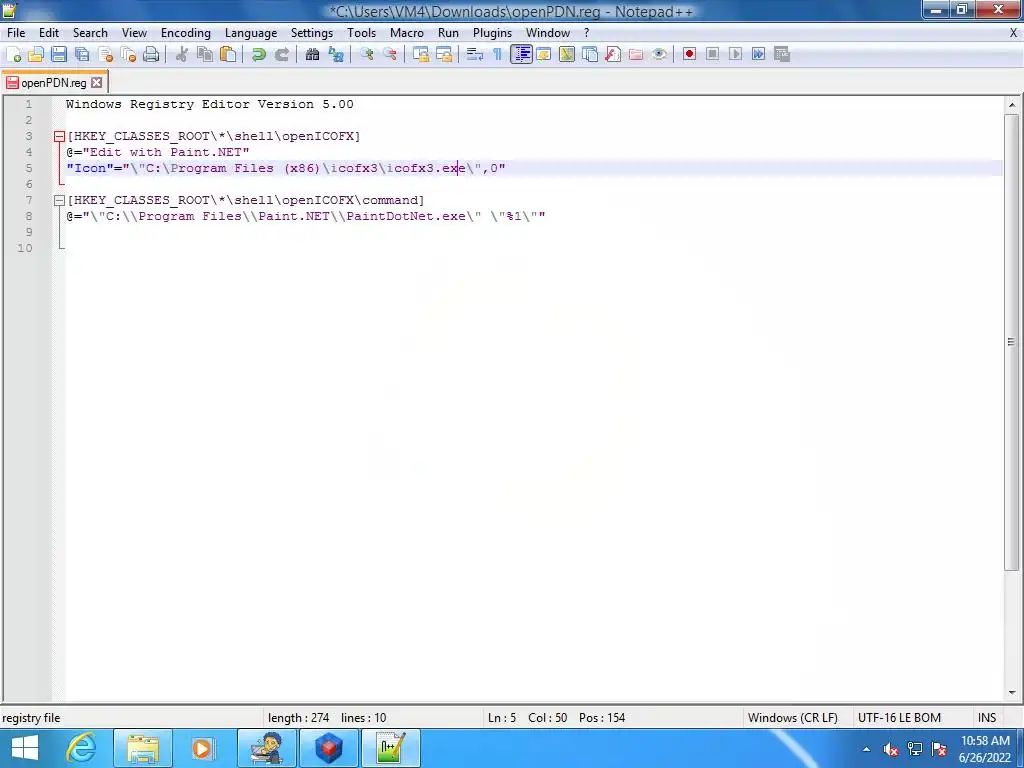Viewport: 1024px width, 768px height.
Task: Collapse the fold at line 3 openICOFX key
Action: click(59, 136)
